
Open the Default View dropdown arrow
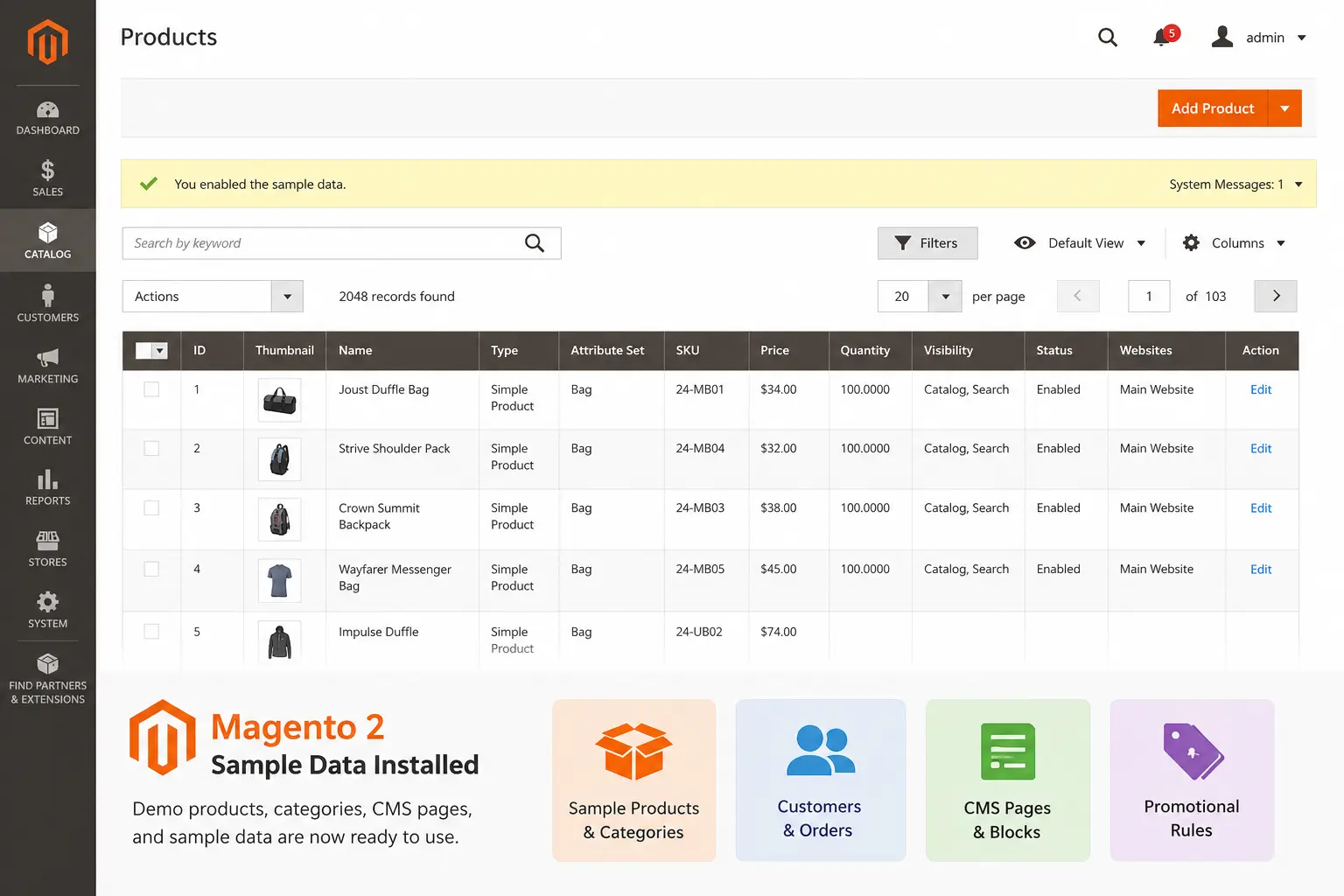pyautogui.click(x=1141, y=243)
